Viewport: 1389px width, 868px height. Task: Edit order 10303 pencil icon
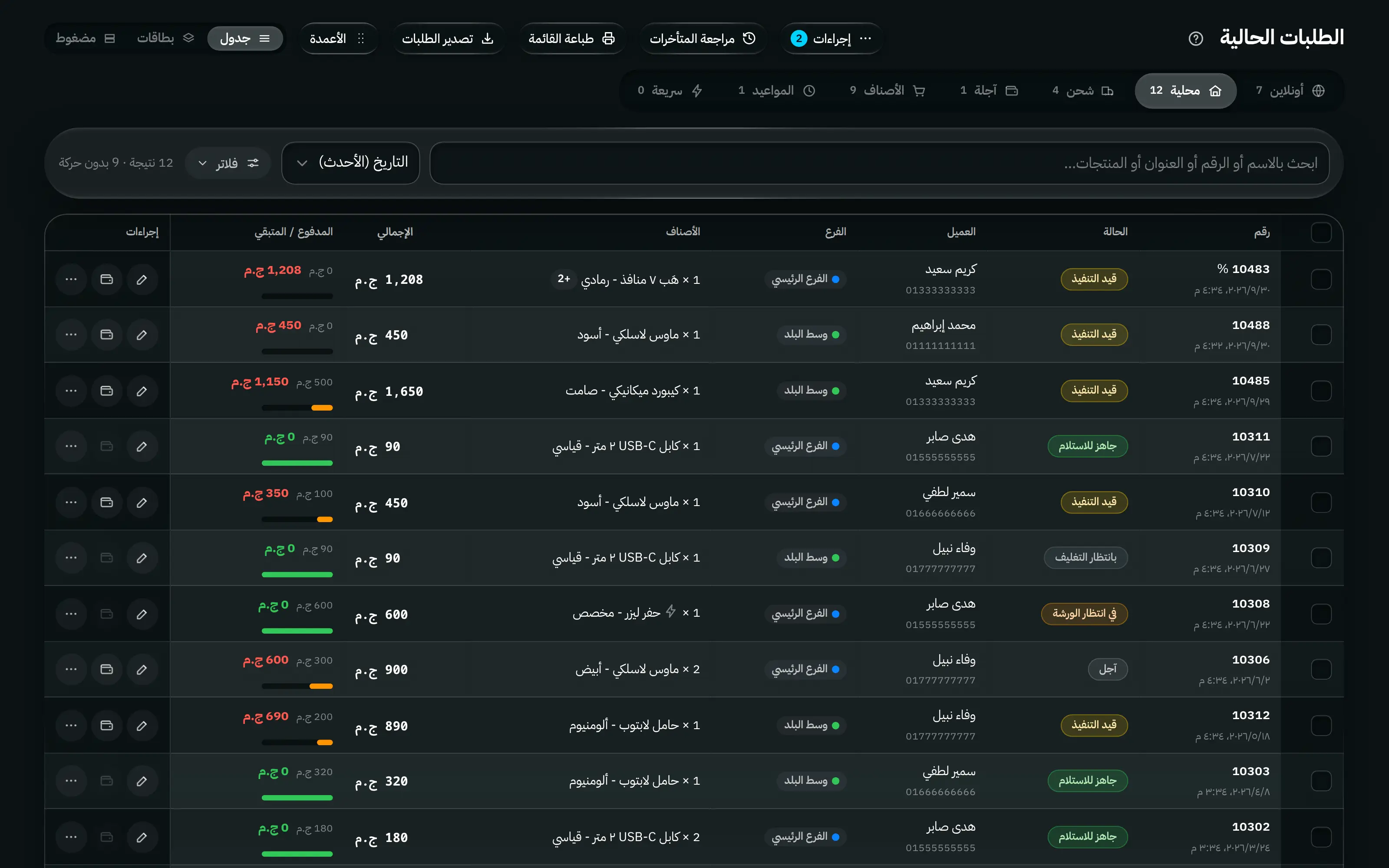click(142, 781)
